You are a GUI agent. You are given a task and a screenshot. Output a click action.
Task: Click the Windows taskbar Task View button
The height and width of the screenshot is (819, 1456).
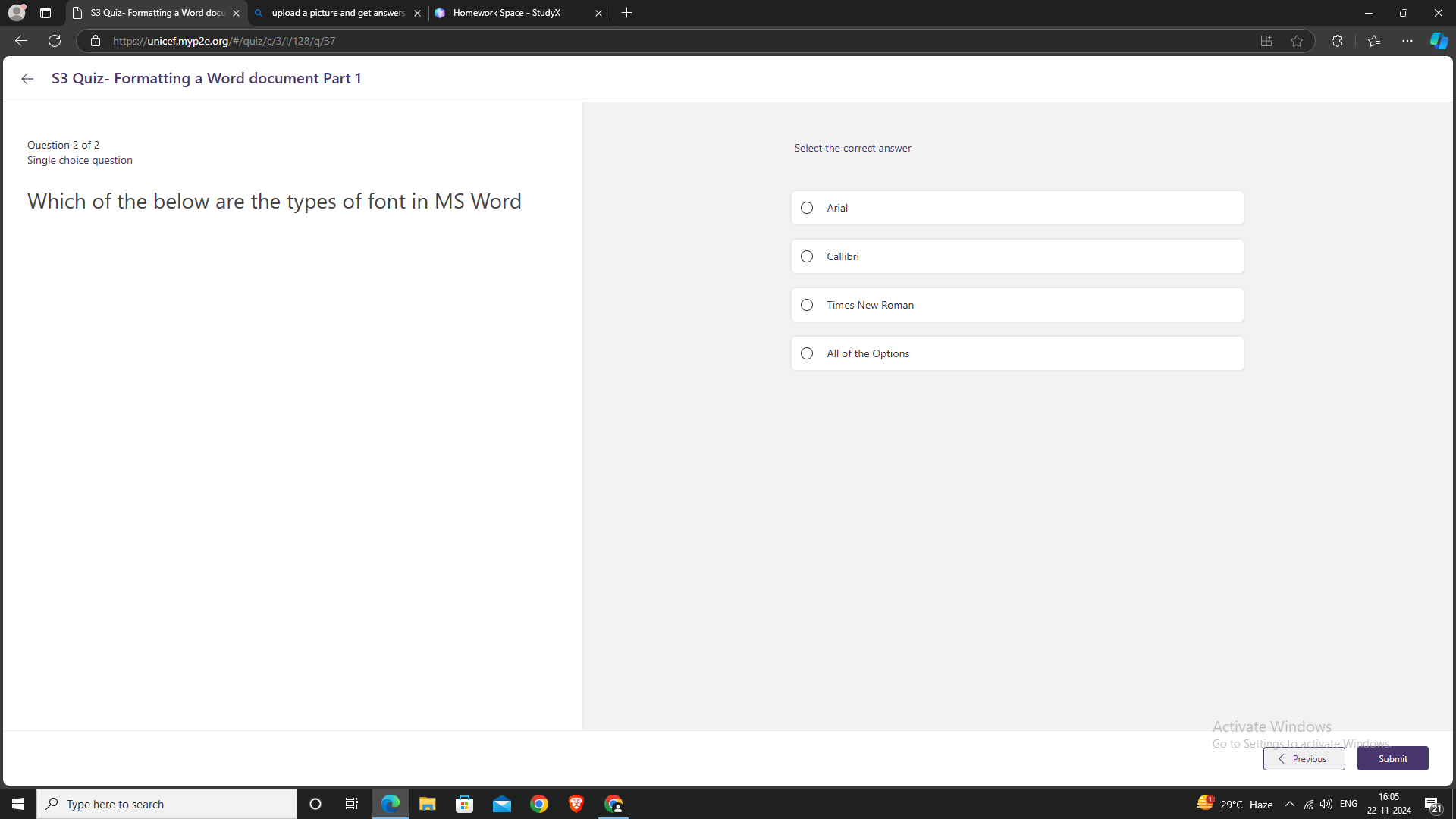[351, 803]
